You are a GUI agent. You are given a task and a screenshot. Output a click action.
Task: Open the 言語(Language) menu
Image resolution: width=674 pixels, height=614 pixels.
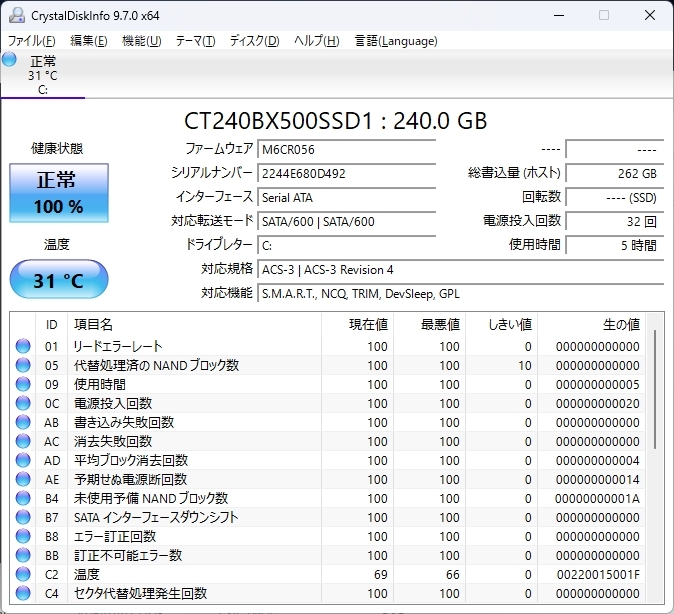[x=396, y=41]
